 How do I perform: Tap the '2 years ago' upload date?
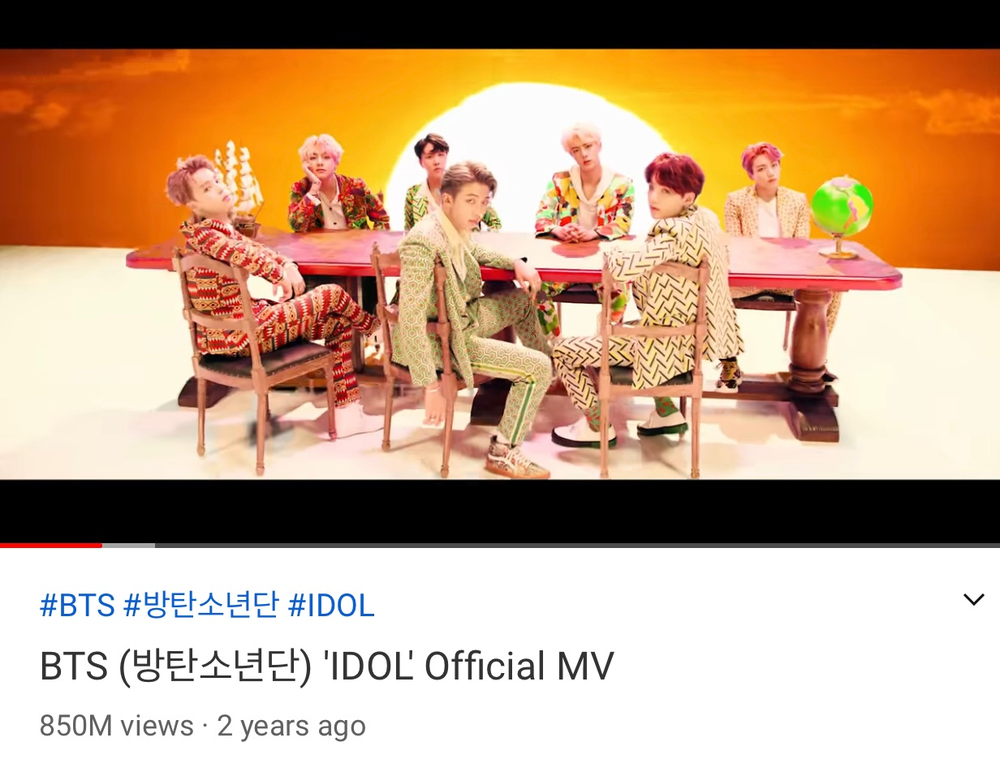click(291, 726)
